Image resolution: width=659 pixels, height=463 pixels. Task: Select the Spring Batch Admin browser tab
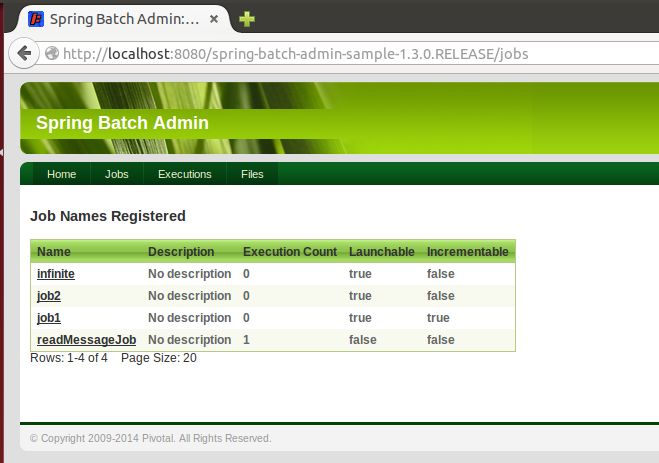click(x=123, y=19)
